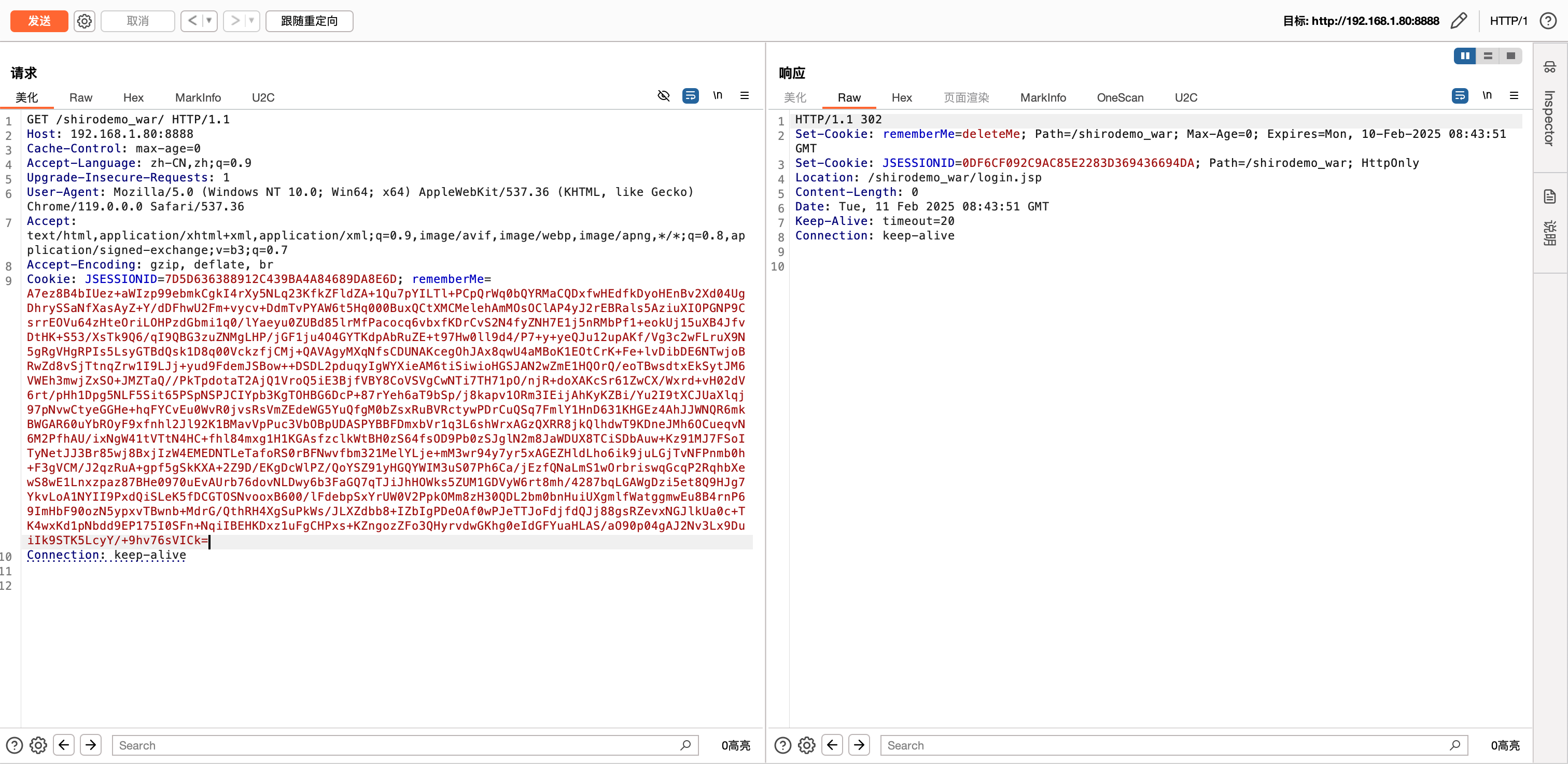Click Follow redirection button
The width and height of the screenshot is (1568, 764).
[x=309, y=21]
